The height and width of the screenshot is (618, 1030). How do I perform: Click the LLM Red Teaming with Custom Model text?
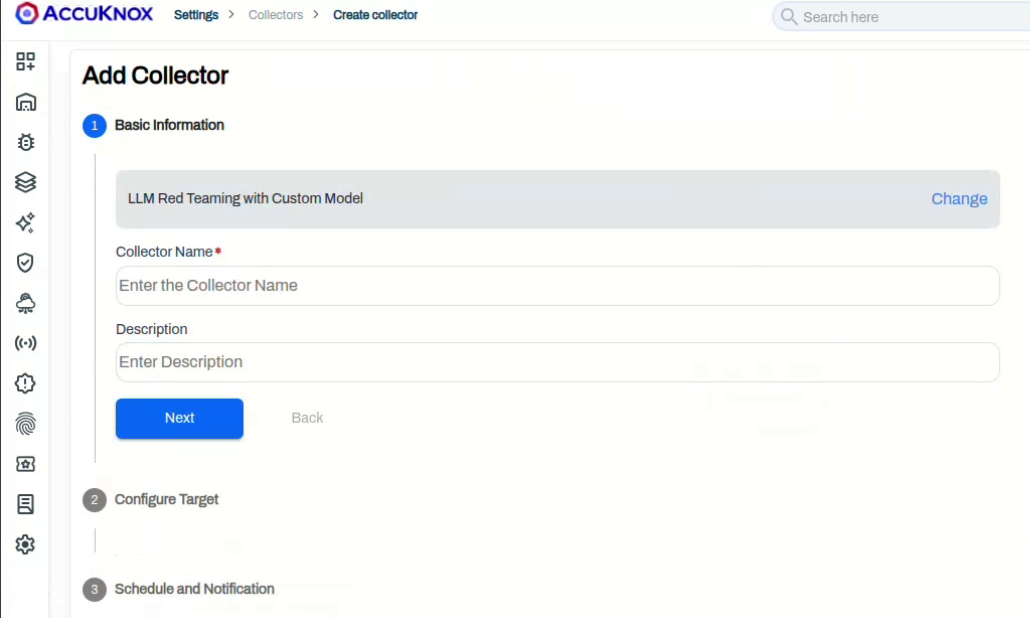click(x=245, y=198)
